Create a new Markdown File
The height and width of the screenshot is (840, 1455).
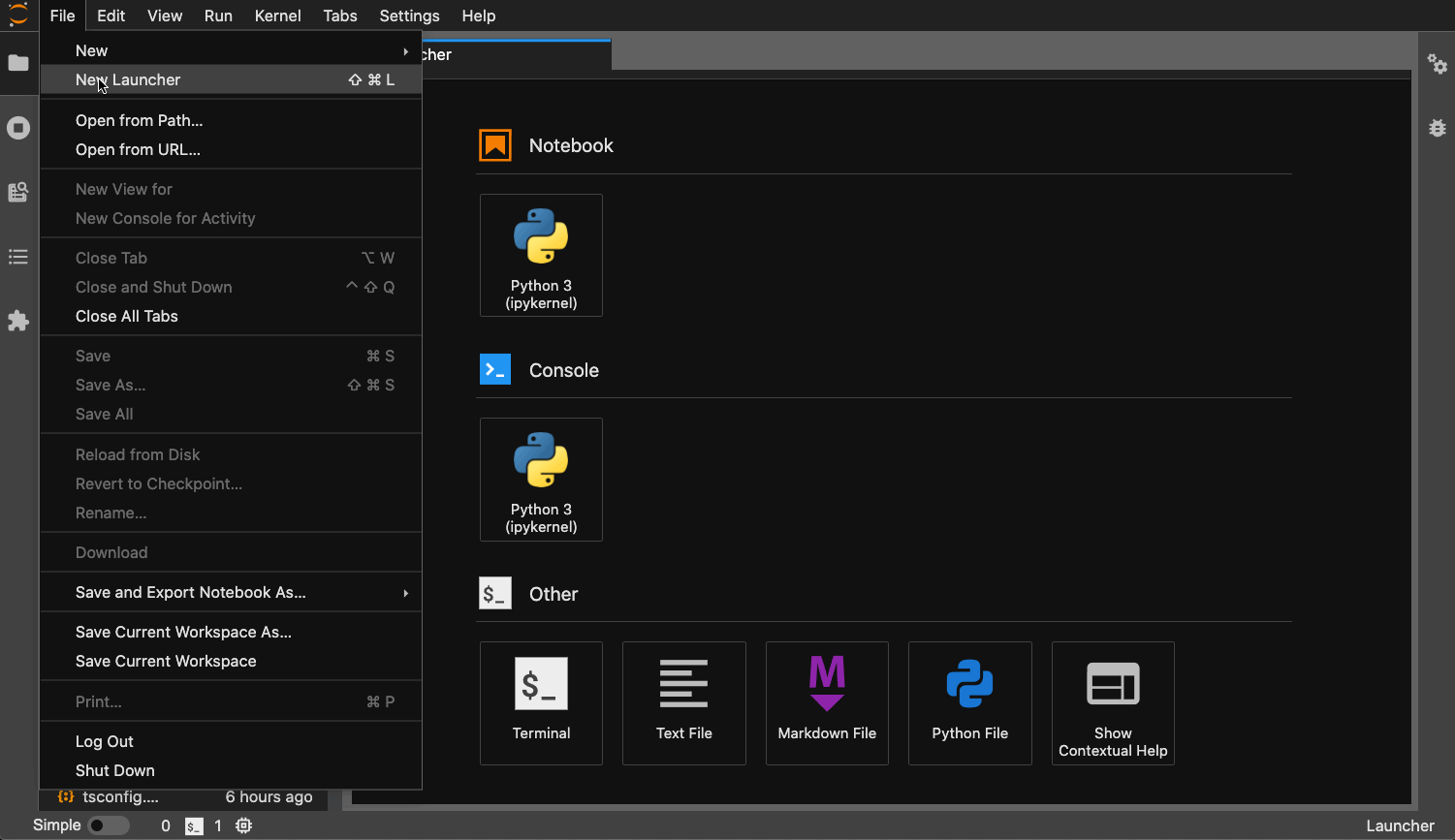click(x=827, y=702)
